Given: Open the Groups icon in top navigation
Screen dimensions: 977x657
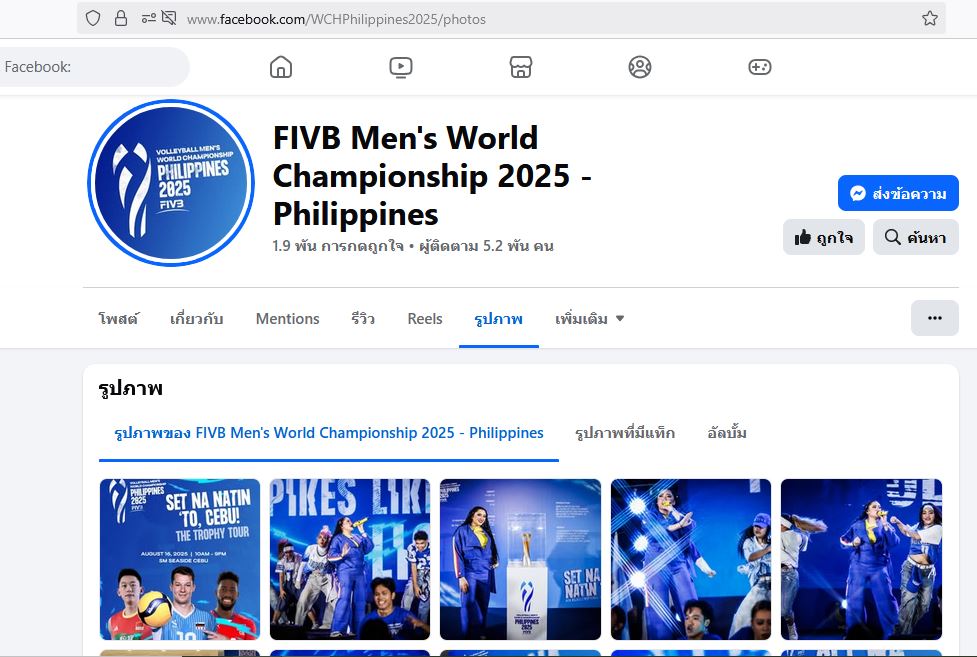Looking at the screenshot, I should tap(640, 67).
